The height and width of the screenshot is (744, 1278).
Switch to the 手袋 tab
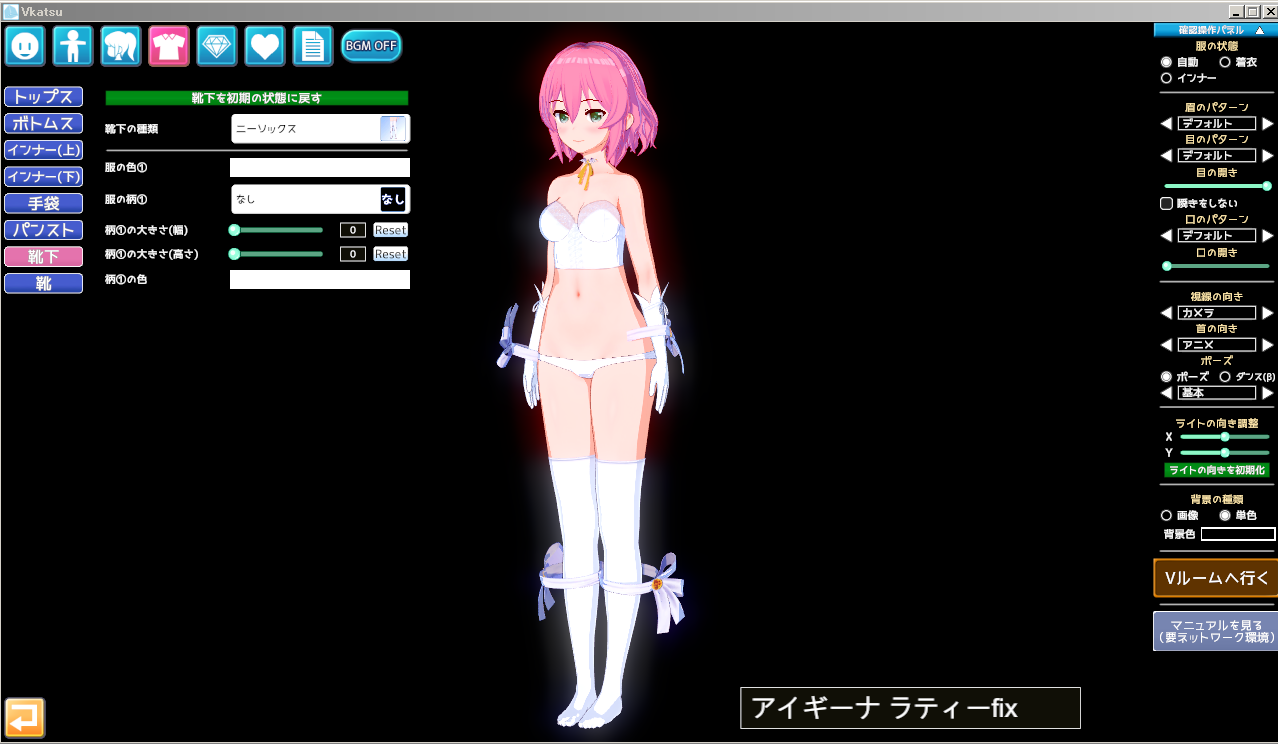[43, 204]
